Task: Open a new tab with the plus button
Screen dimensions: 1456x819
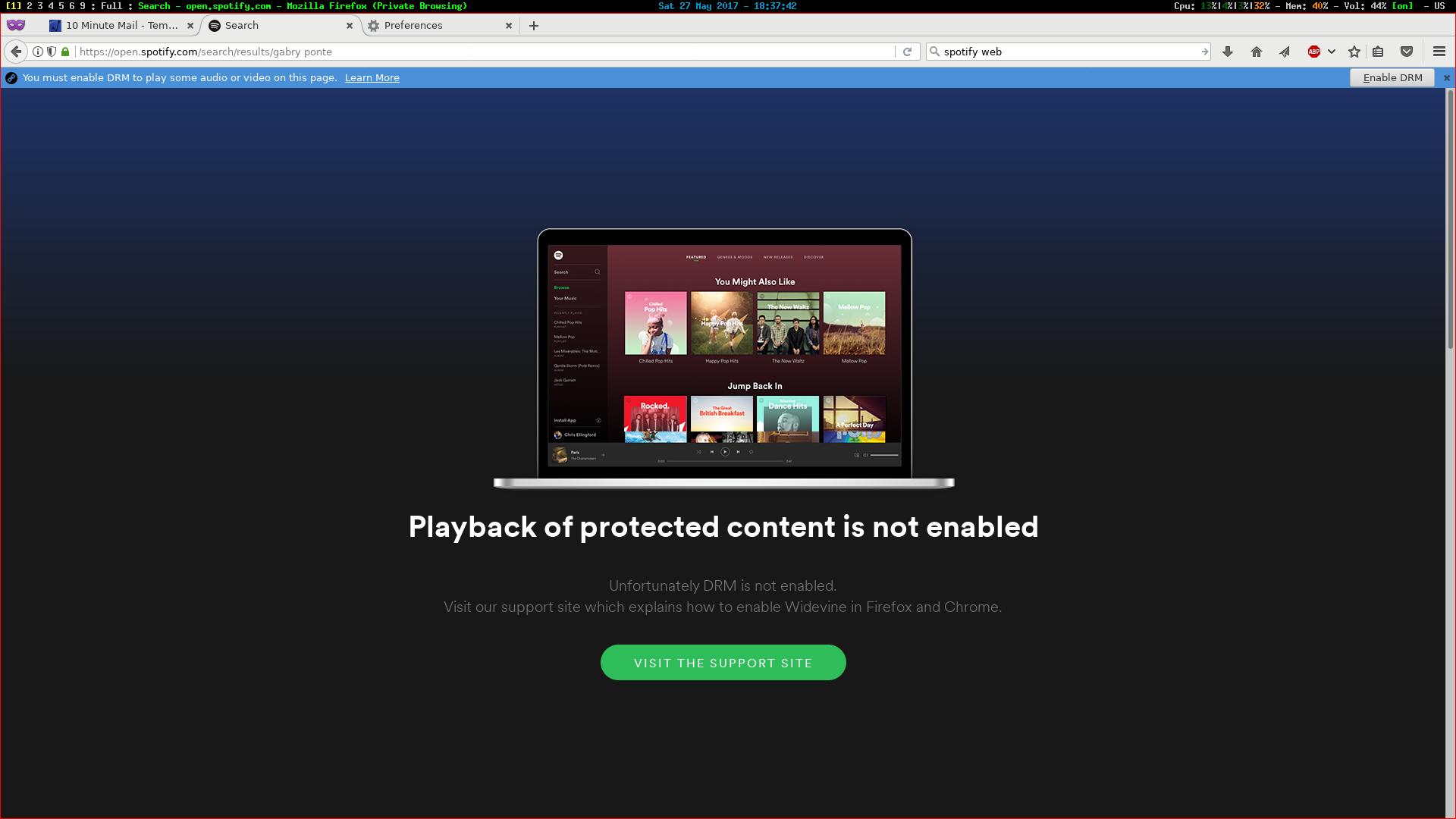Action: (534, 26)
